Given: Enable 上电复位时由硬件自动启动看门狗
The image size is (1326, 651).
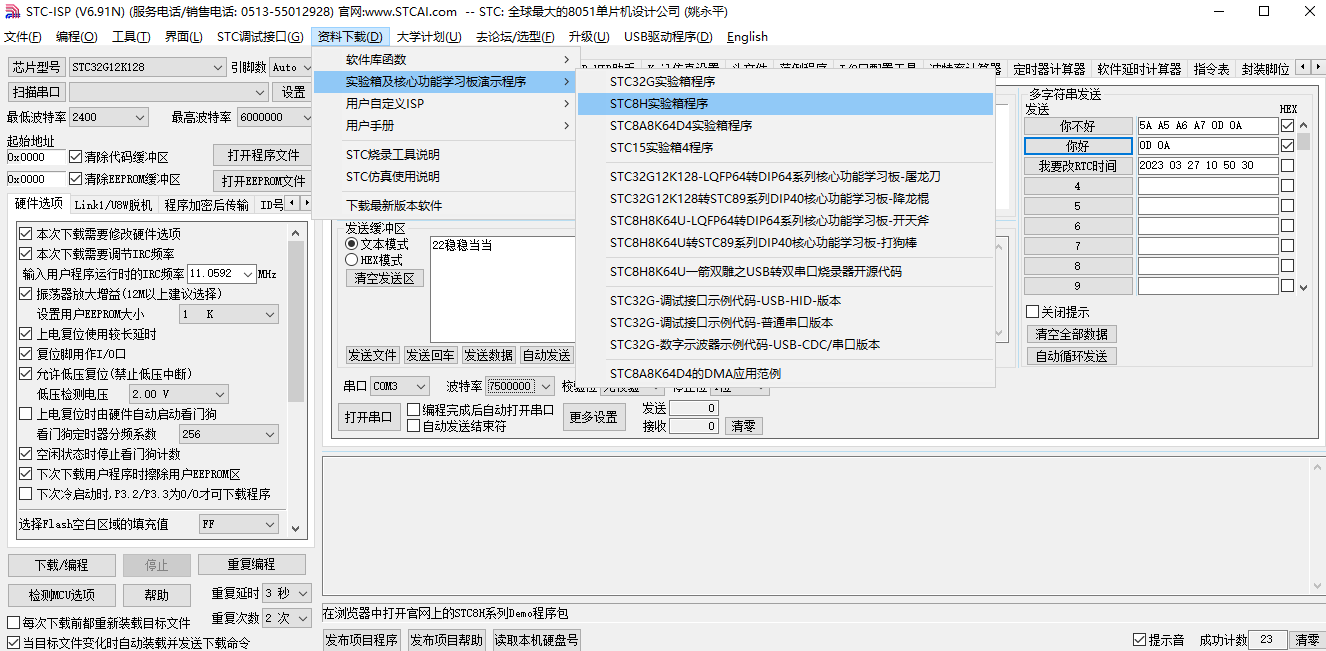Looking at the screenshot, I should pyautogui.click(x=26, y=414).
